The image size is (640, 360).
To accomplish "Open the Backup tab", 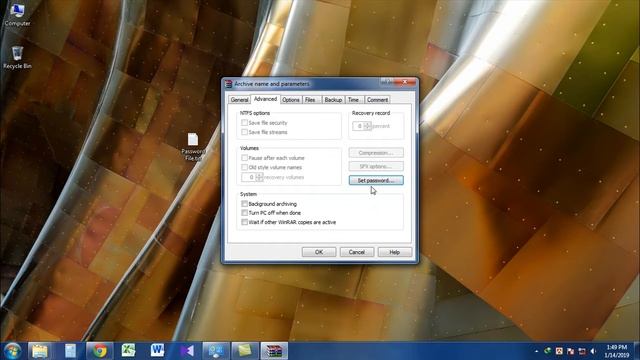I will [333, 100].
